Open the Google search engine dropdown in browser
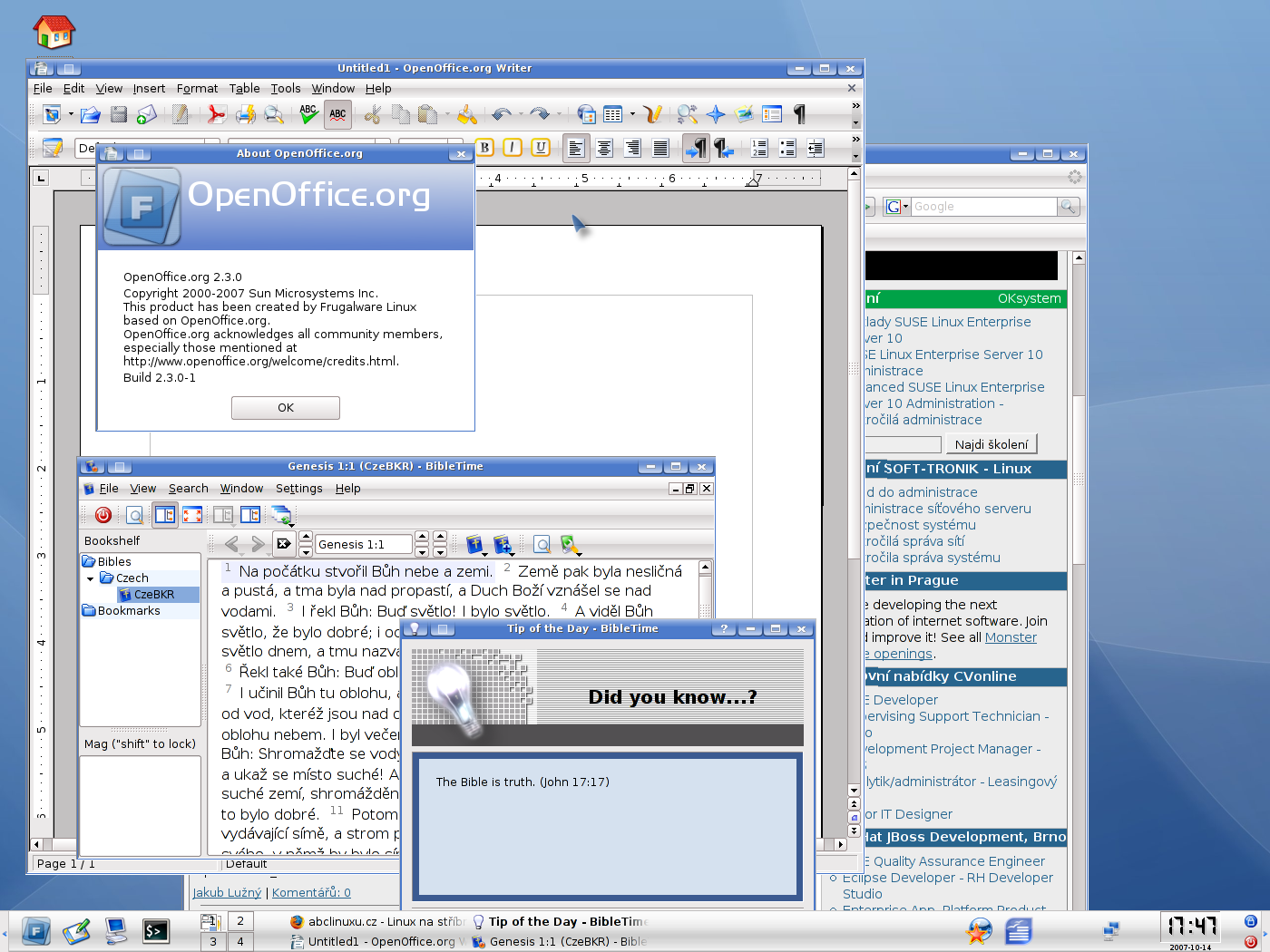This screenshot has width=1270, height=952. [x=896, y=207]
